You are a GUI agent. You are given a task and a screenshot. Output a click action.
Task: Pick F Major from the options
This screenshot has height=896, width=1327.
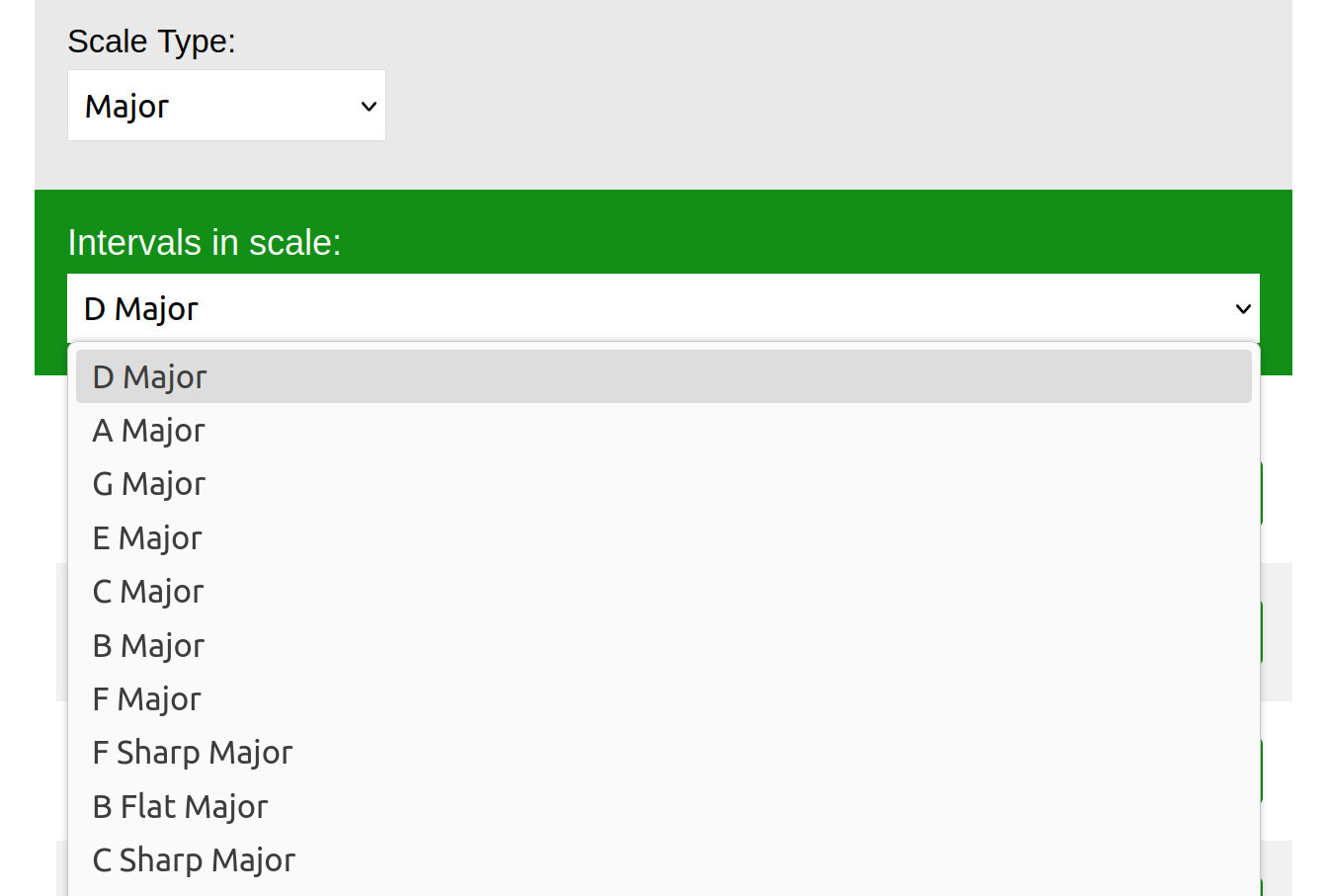(146, 699)
